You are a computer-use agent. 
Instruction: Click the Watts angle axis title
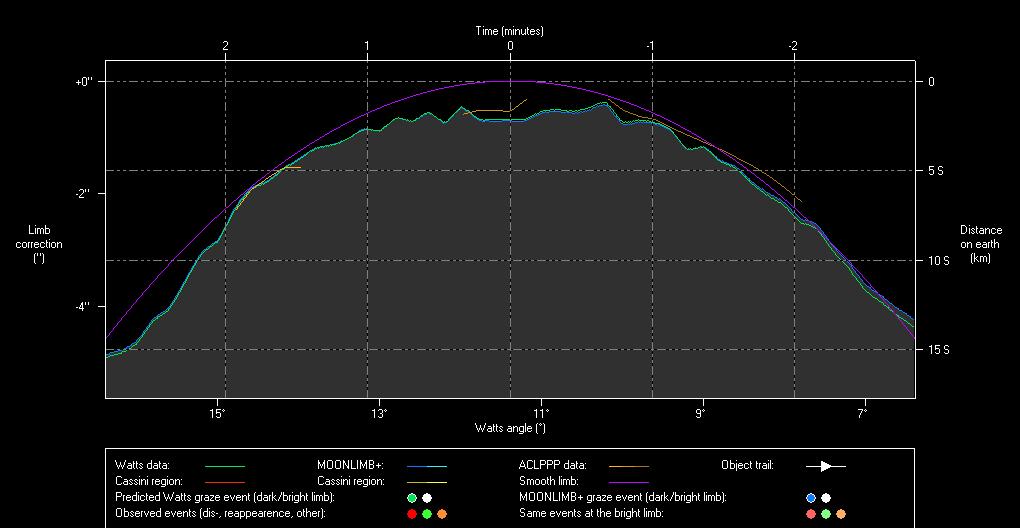(x=510, y=428)
